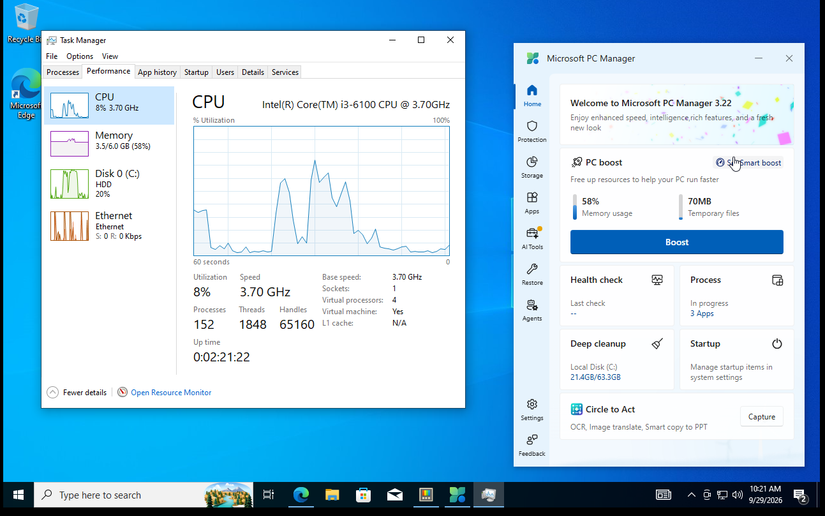This screenshot has width=825, height=516.
Task: Click the Temporary files level bar
Action: click(681, 207)
